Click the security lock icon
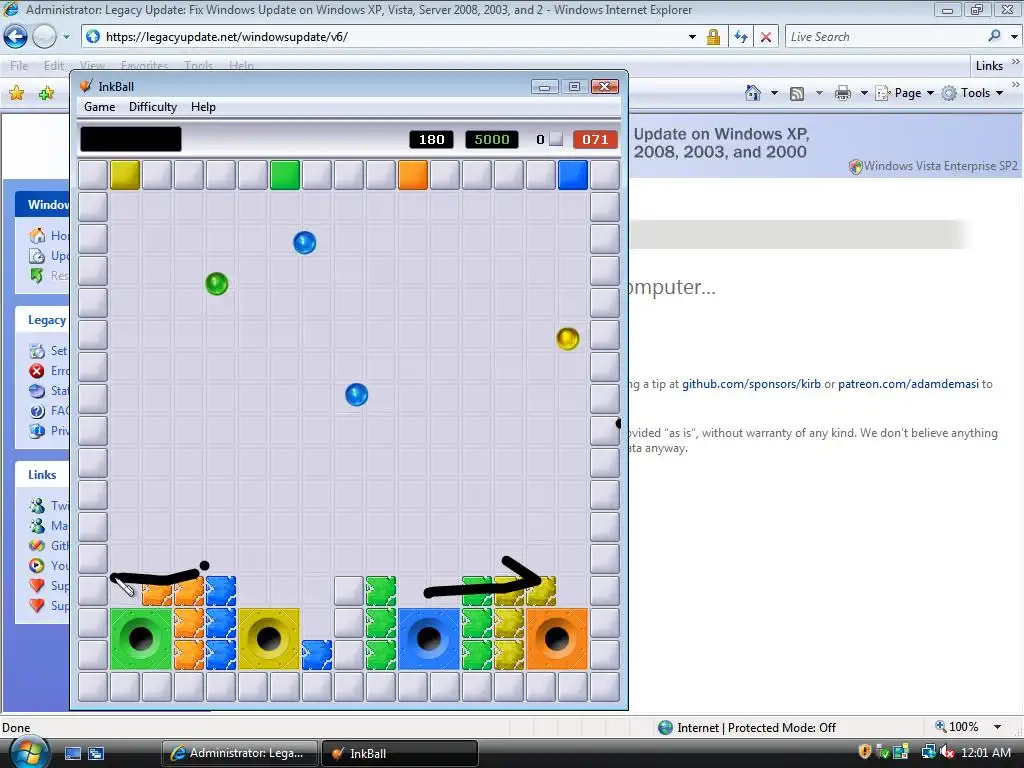Image resolution: width=1024 pixels, height=768 pixels. 713,37
